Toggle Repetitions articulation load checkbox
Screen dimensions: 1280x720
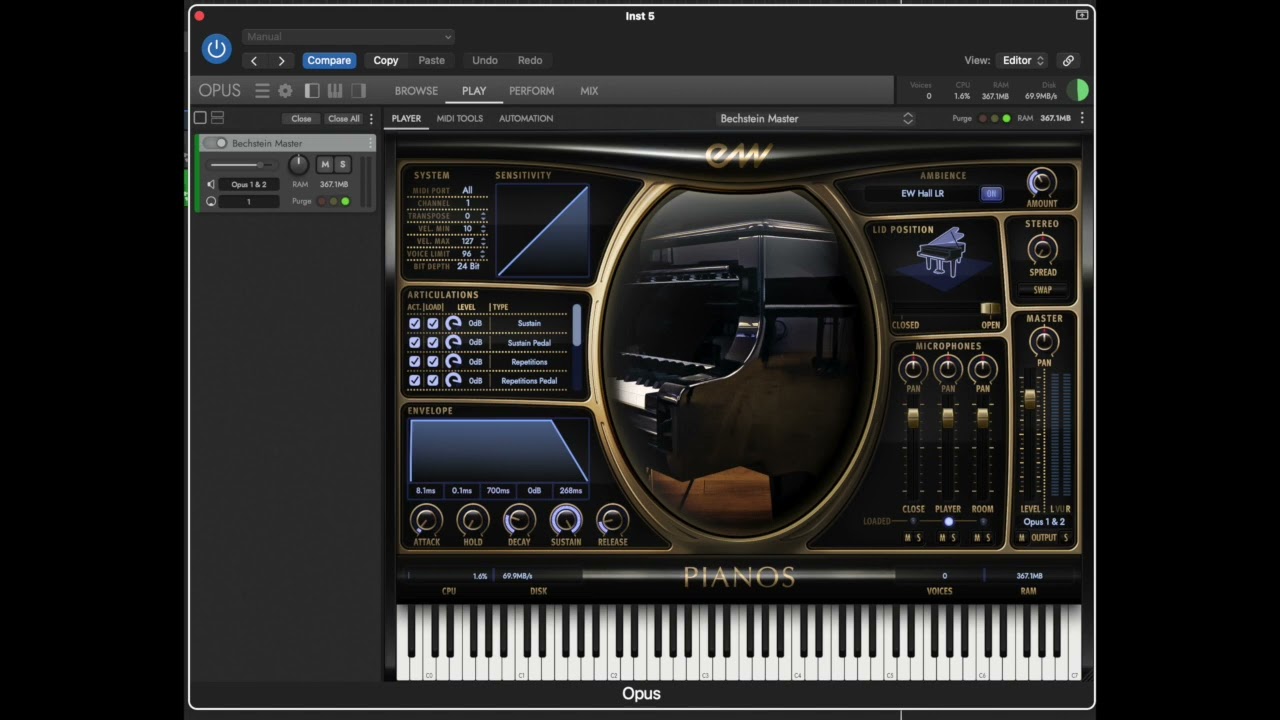(x=433, y=361)
